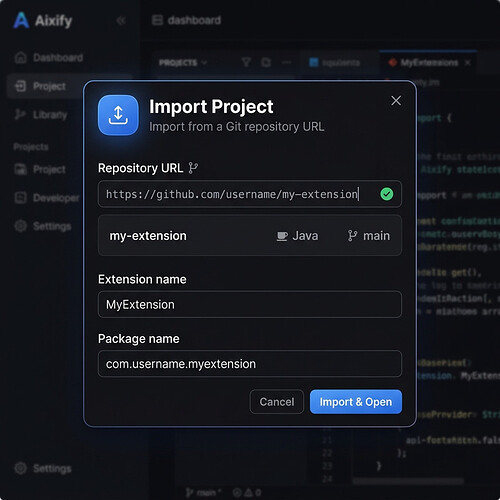Open Developer in the sidebar
500x500 pixels.
[x=47, y=198]
